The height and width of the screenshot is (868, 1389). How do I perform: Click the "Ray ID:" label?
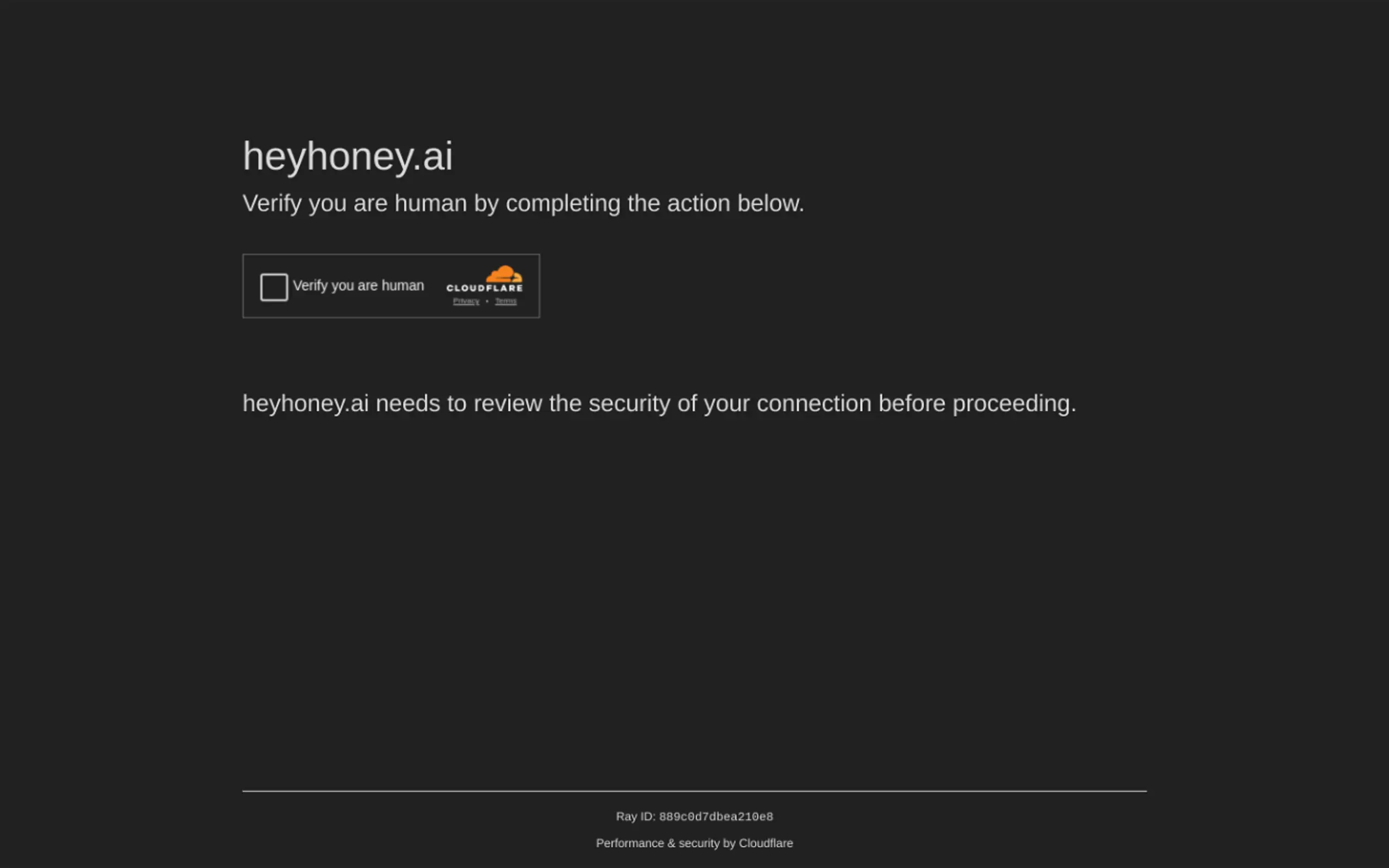click(635, 816)
